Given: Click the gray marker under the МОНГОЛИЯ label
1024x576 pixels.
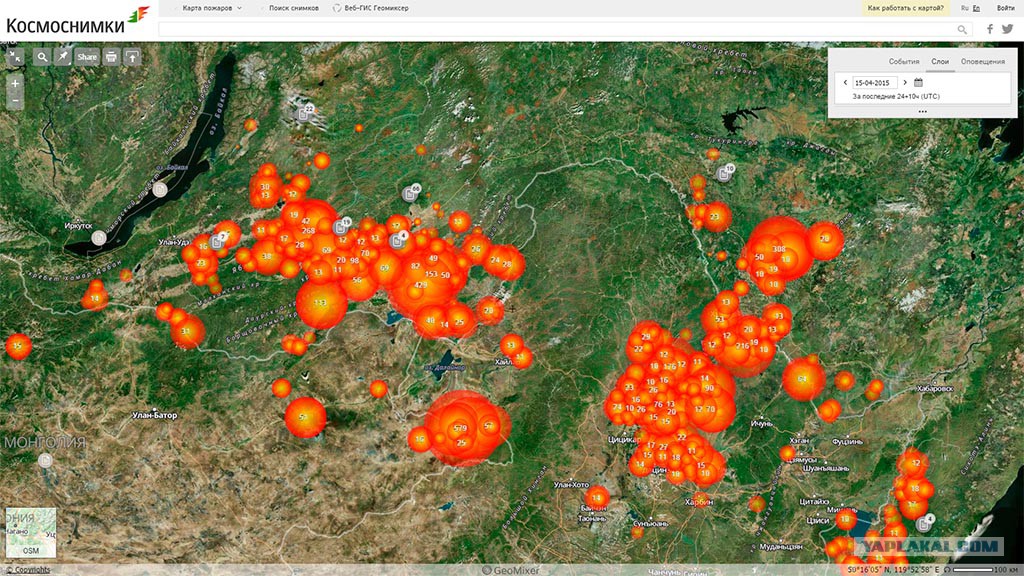Looking at the screenshot, I should coord(45,460).
